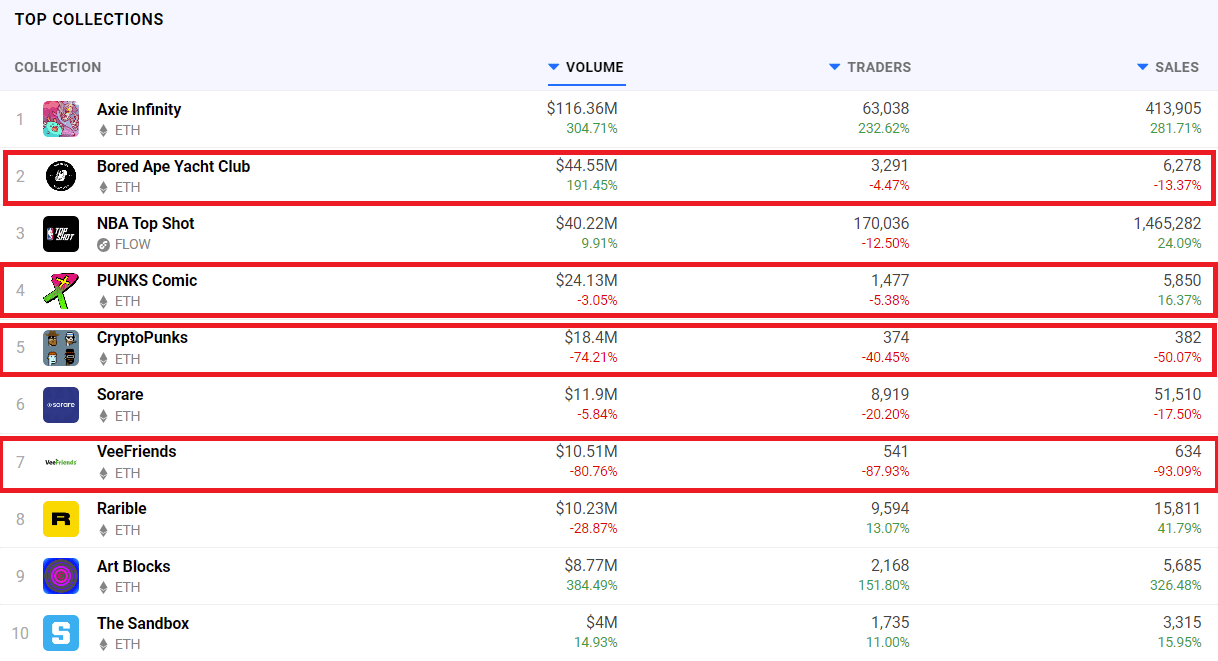This screenshot has height=661, width=1218.
Task: Sort by Sales using its arrow
Action: point(1143,67)
